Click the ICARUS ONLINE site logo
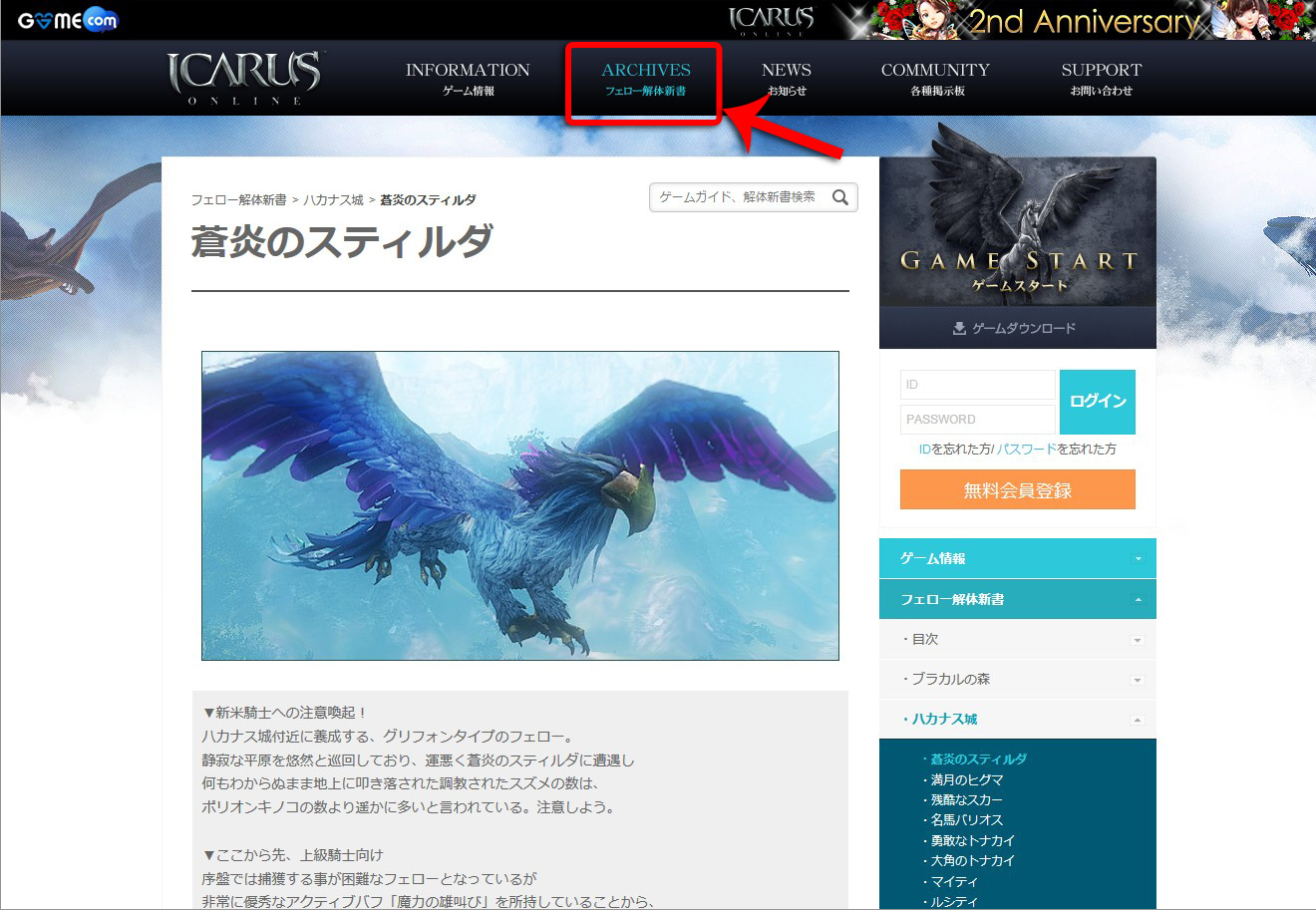This screenshot has width=1316, height=910. [244, 79]
